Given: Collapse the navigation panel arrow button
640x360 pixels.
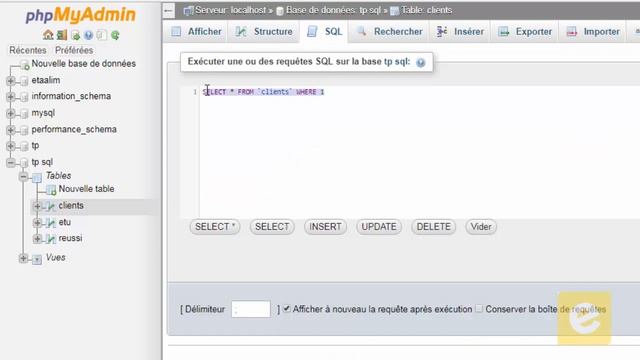Looking at the screenshot, I should pyautogui.click(x=169, y=11).
